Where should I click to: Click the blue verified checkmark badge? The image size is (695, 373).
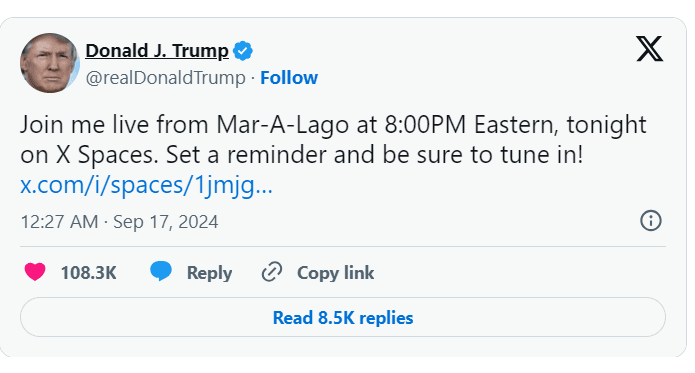pyautogui.click(x=243, y=51)
